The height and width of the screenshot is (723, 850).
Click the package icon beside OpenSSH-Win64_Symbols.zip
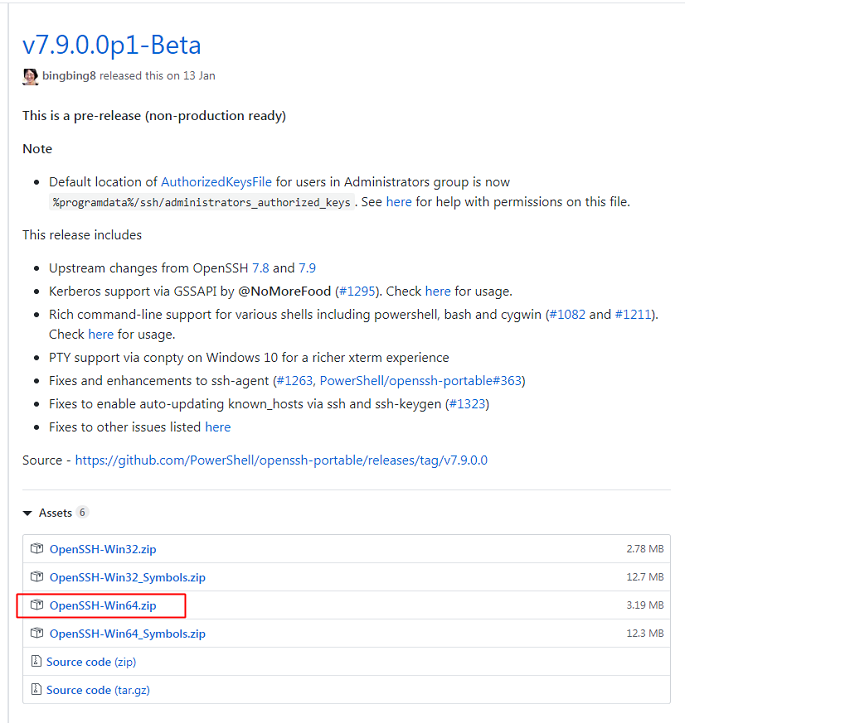pos(37,633)
